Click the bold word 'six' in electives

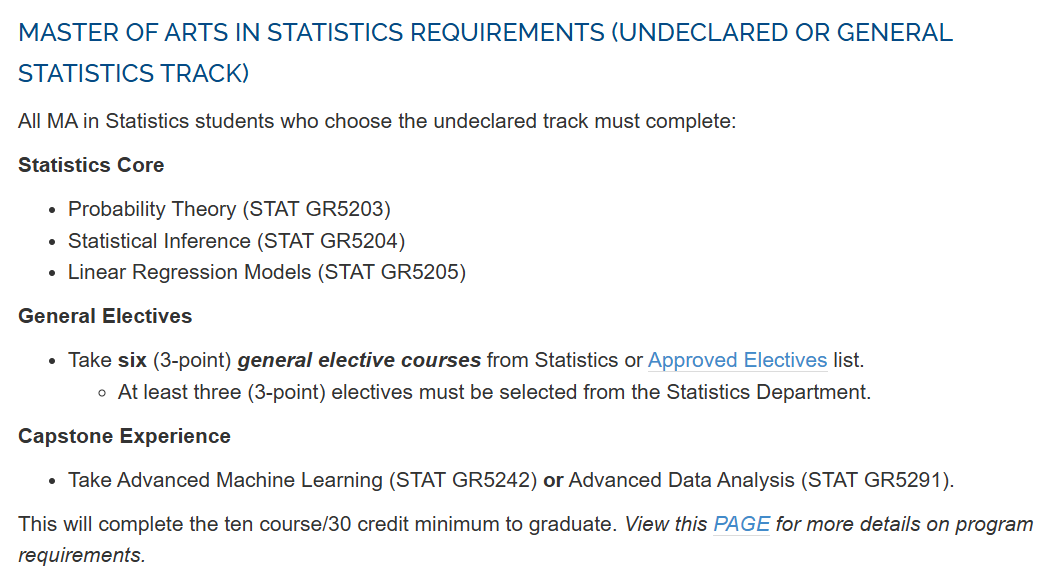click(x=132, y=360)
